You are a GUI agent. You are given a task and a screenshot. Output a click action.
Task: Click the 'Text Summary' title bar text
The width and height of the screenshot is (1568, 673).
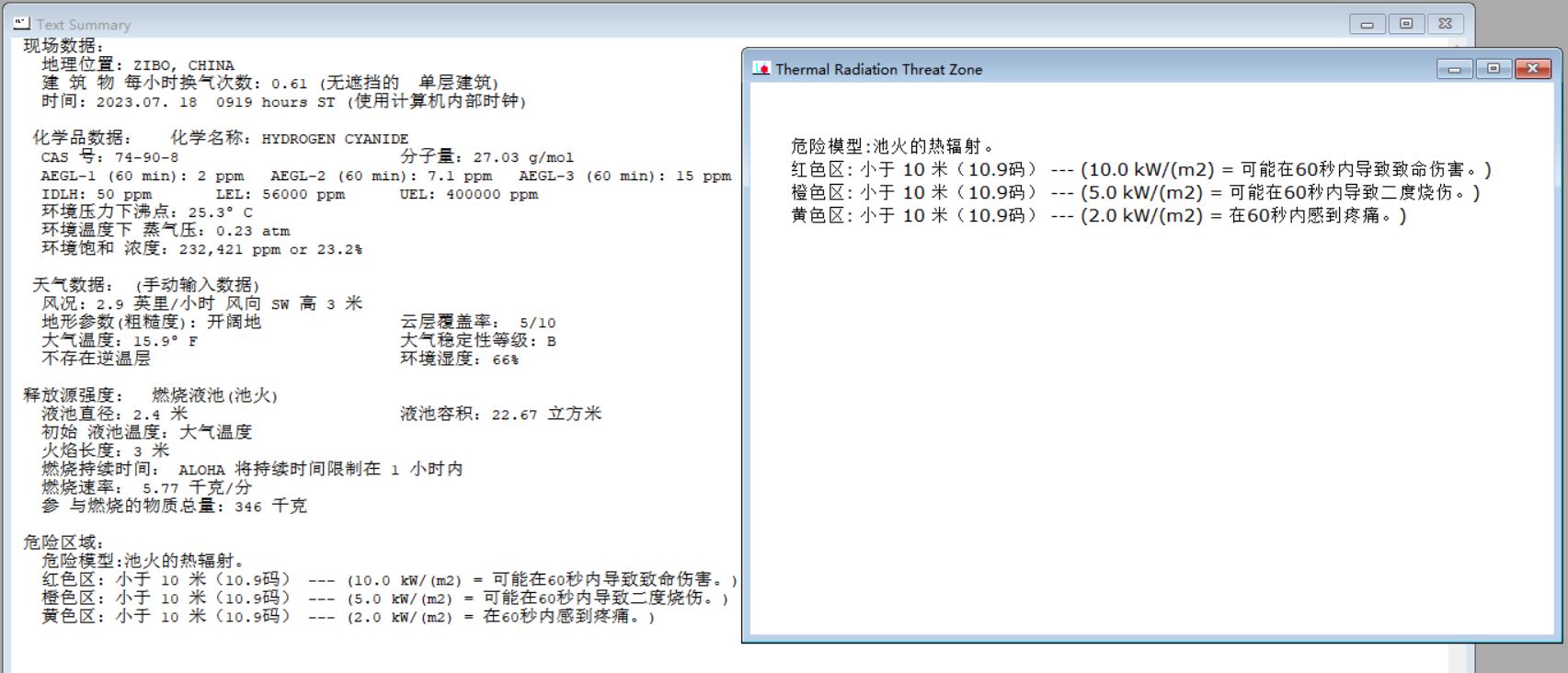pyautogui.click(x=84, y=25)
